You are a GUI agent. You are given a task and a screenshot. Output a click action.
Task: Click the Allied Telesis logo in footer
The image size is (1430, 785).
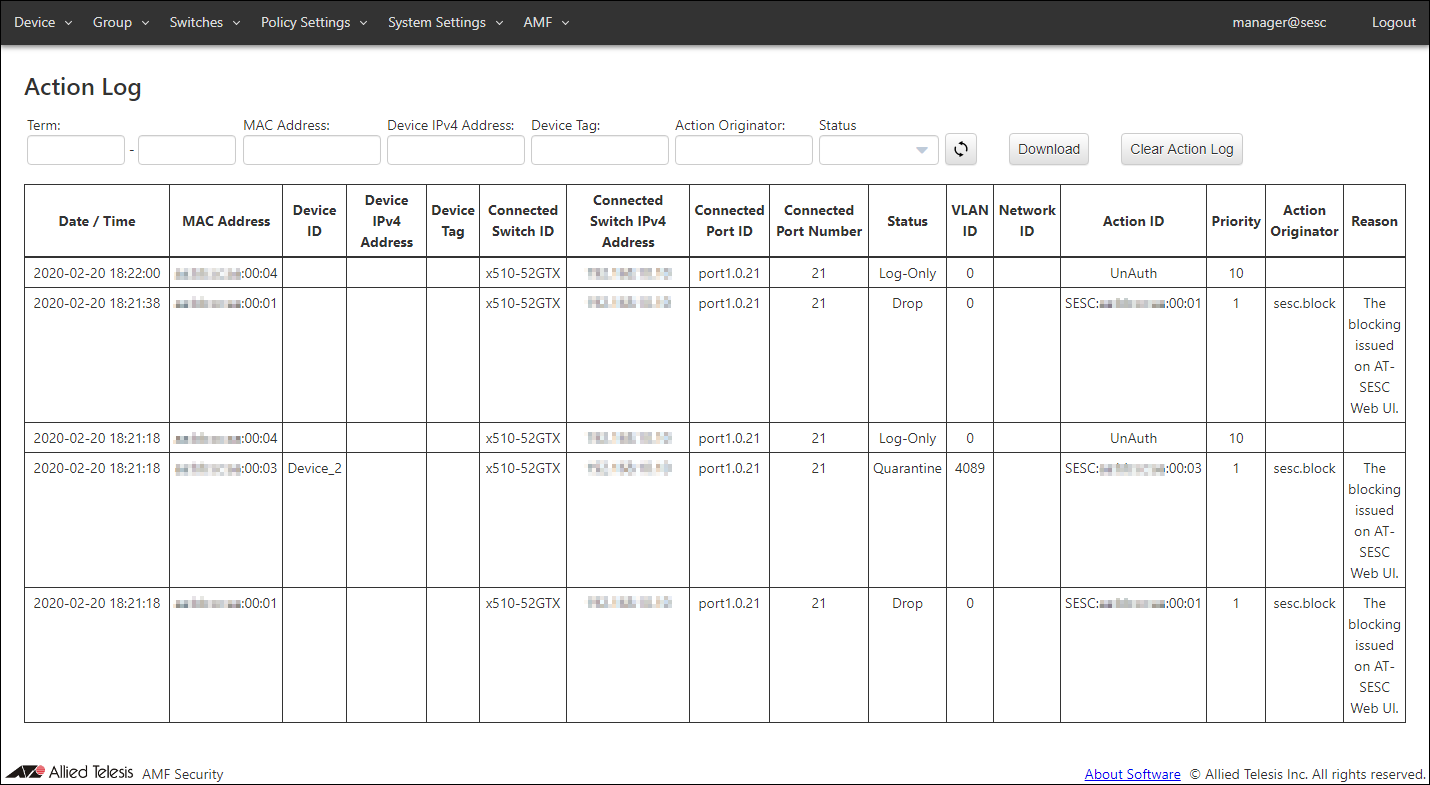point(70,772)
